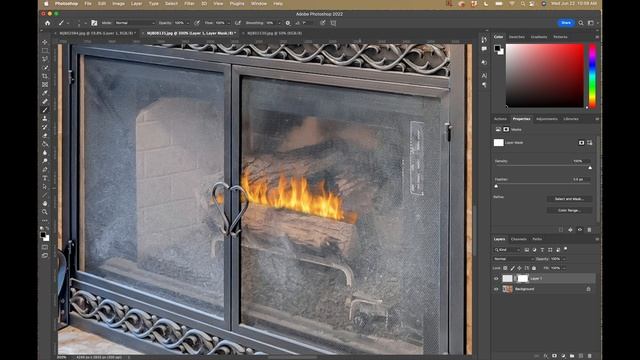
Task: Open the brush Mode dropdown
Action: click(135, 23)
